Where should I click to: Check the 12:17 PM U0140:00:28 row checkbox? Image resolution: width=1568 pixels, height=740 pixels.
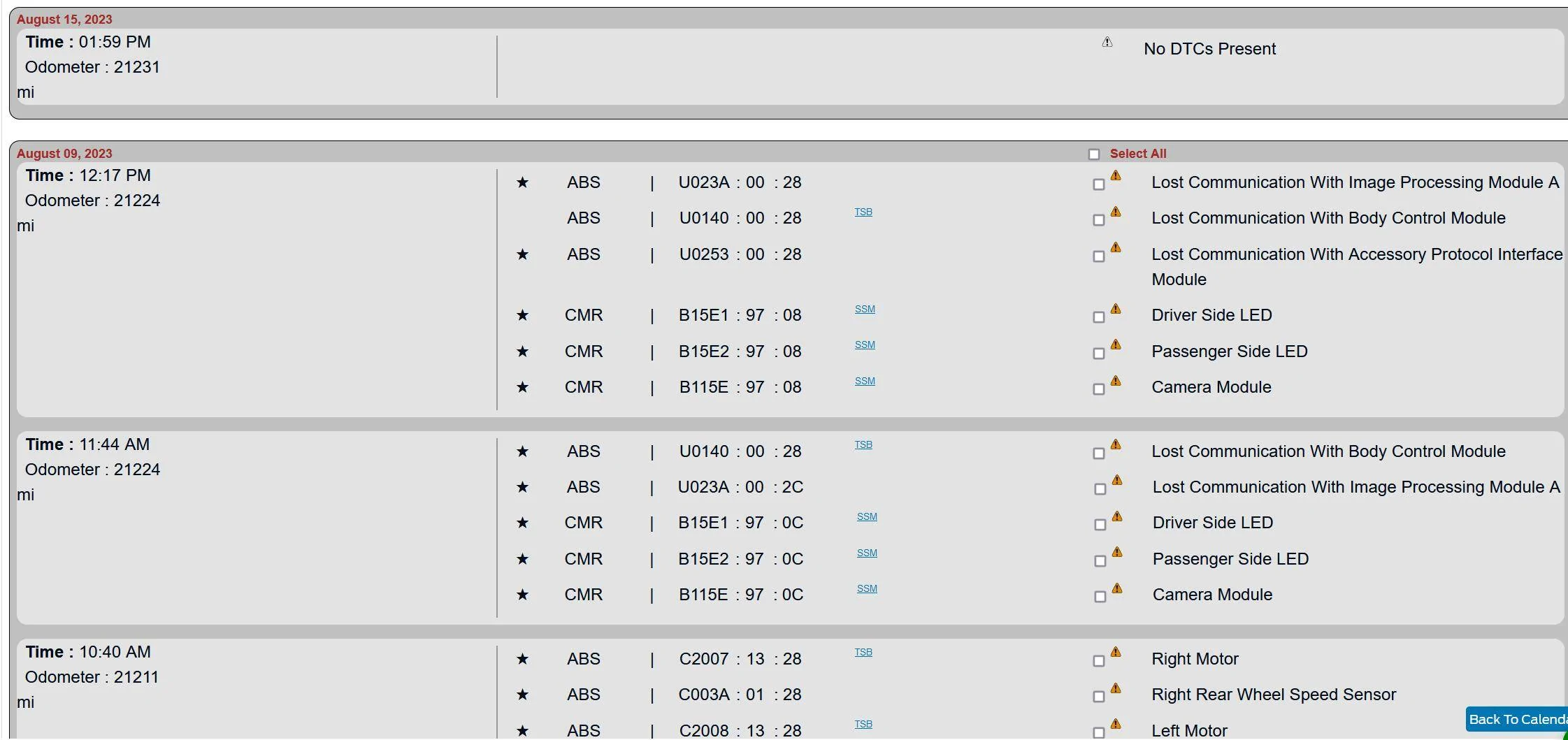coord(1098,220)
